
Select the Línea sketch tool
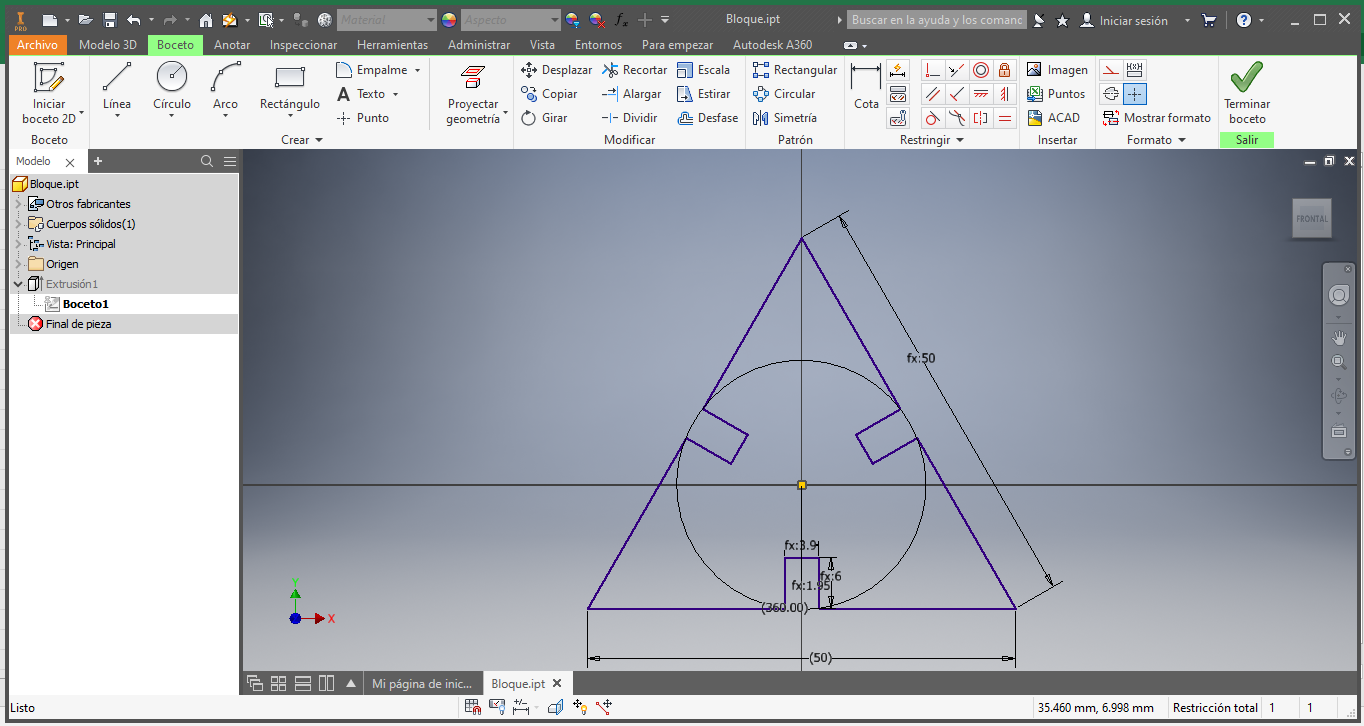click(117, 88)
